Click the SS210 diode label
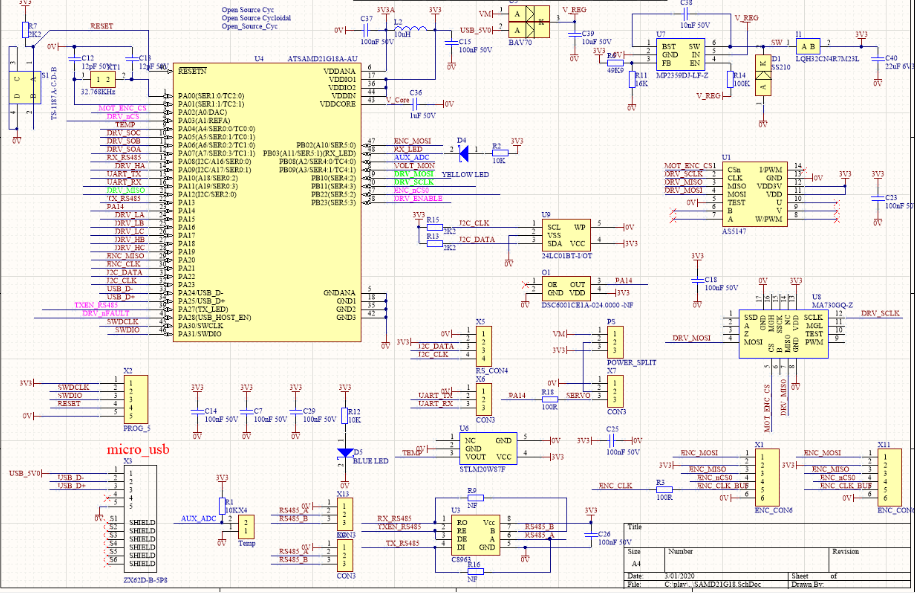 (781, 67)
